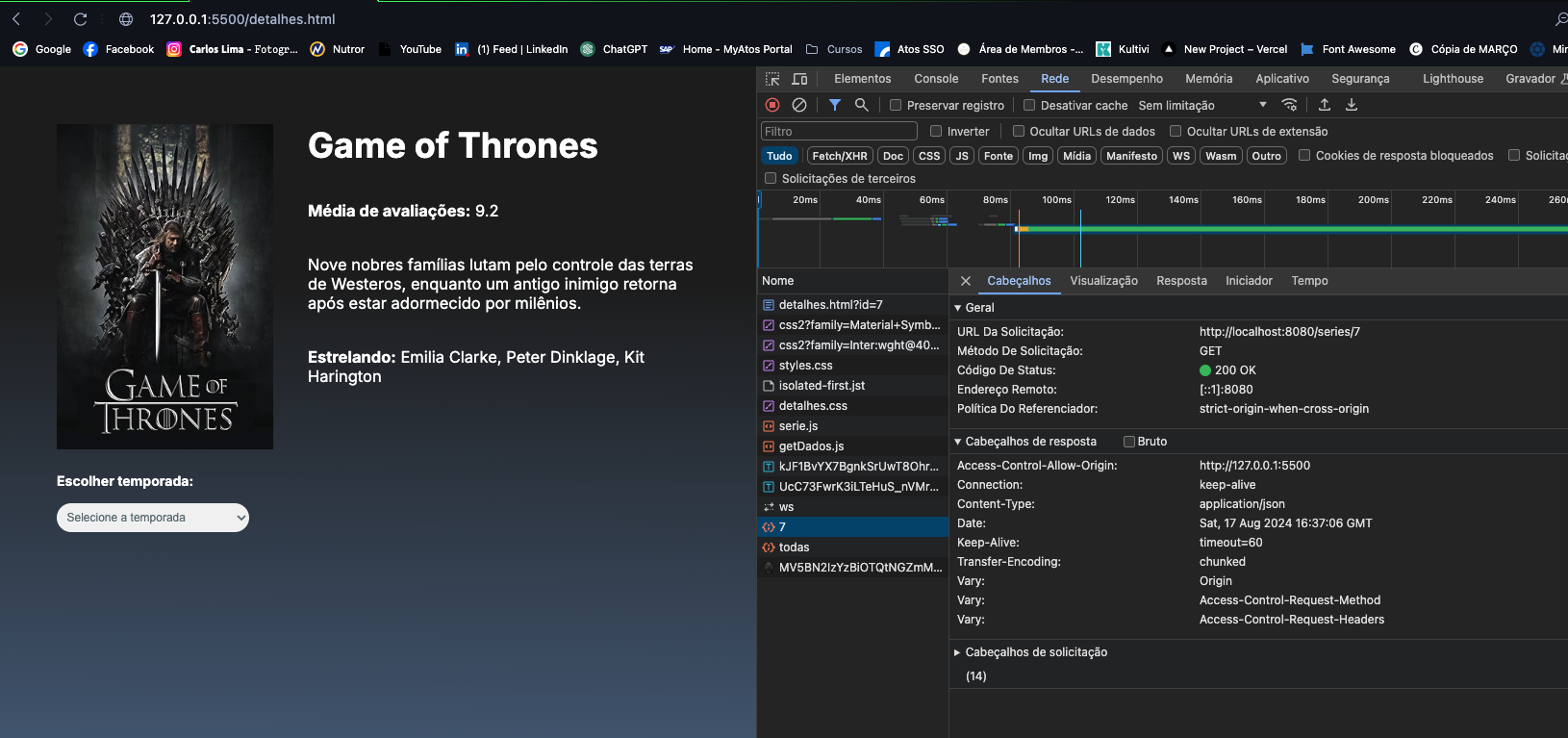Filter requests by WS type
Viewport: 1568px width, 738px height.
(x=1181, y=156)
